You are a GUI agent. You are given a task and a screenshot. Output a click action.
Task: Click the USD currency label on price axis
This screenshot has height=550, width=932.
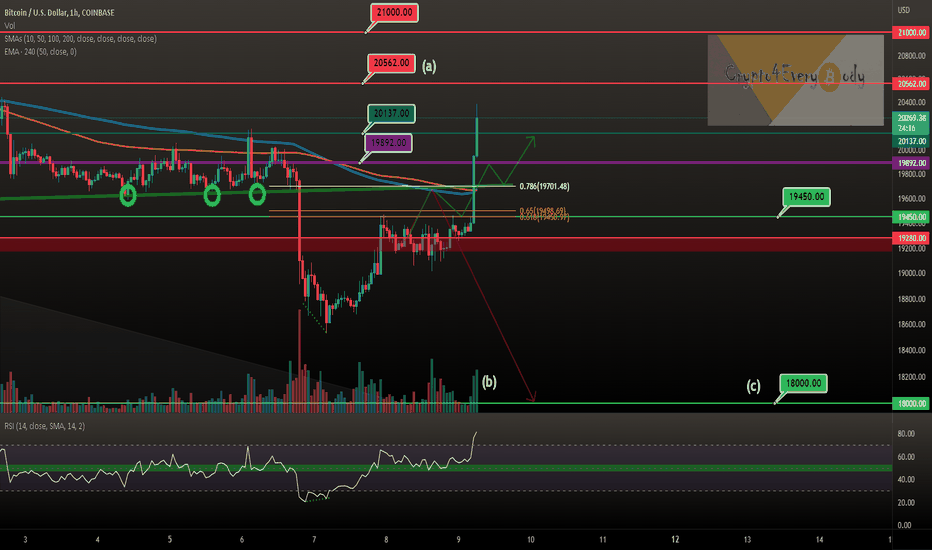click(903, 10)
